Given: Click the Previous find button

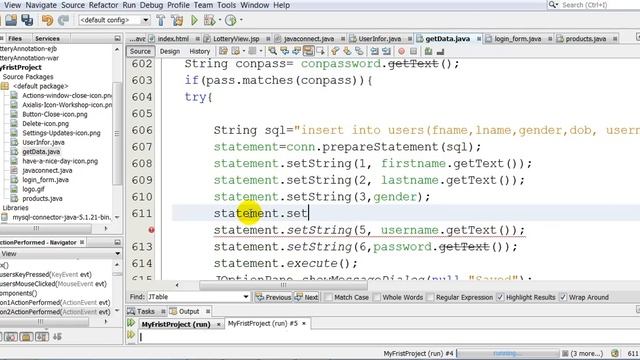Looking at the screenshot, I should point(273,297).
